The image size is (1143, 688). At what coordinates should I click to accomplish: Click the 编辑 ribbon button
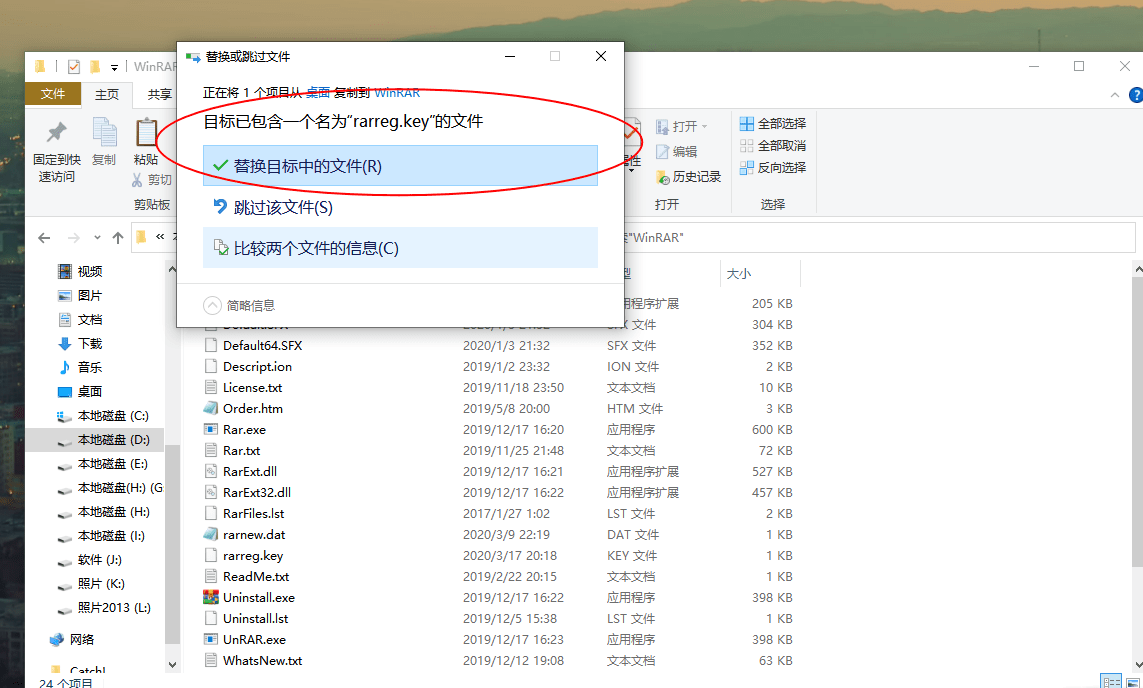click(676, 152)
